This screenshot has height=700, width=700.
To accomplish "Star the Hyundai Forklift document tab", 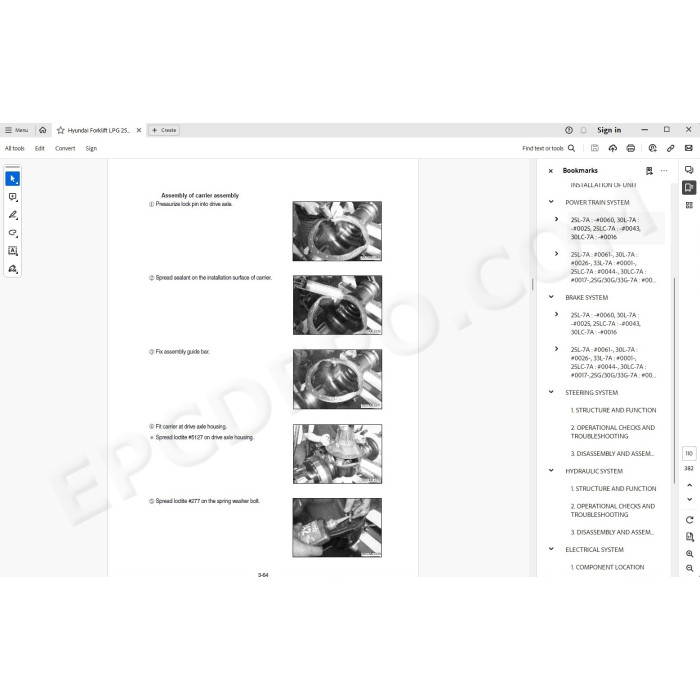I will [x=61, y=130].
